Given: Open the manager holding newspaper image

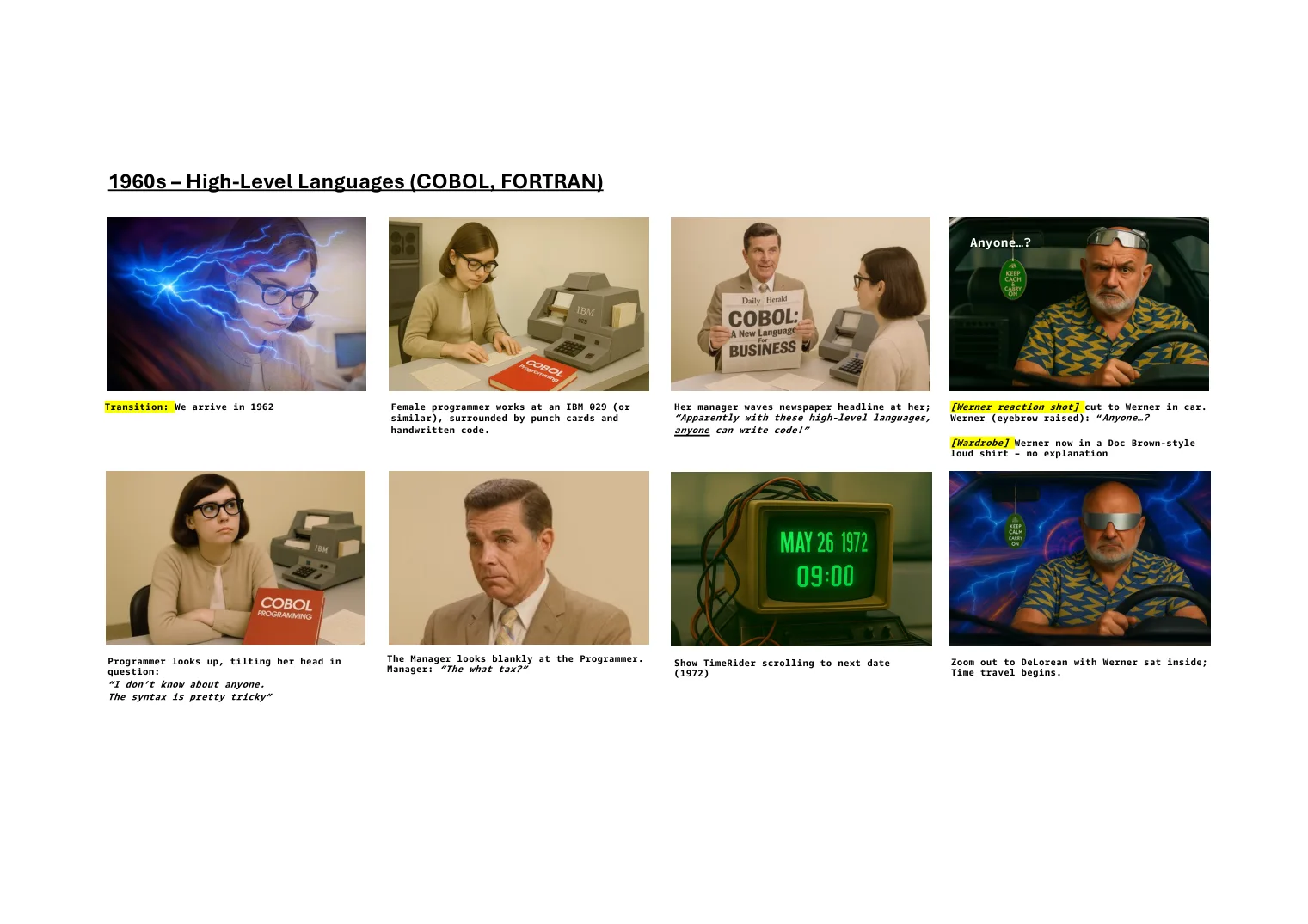Looking at the screenshot, I should pyautogui.click(x=801, y=304).
